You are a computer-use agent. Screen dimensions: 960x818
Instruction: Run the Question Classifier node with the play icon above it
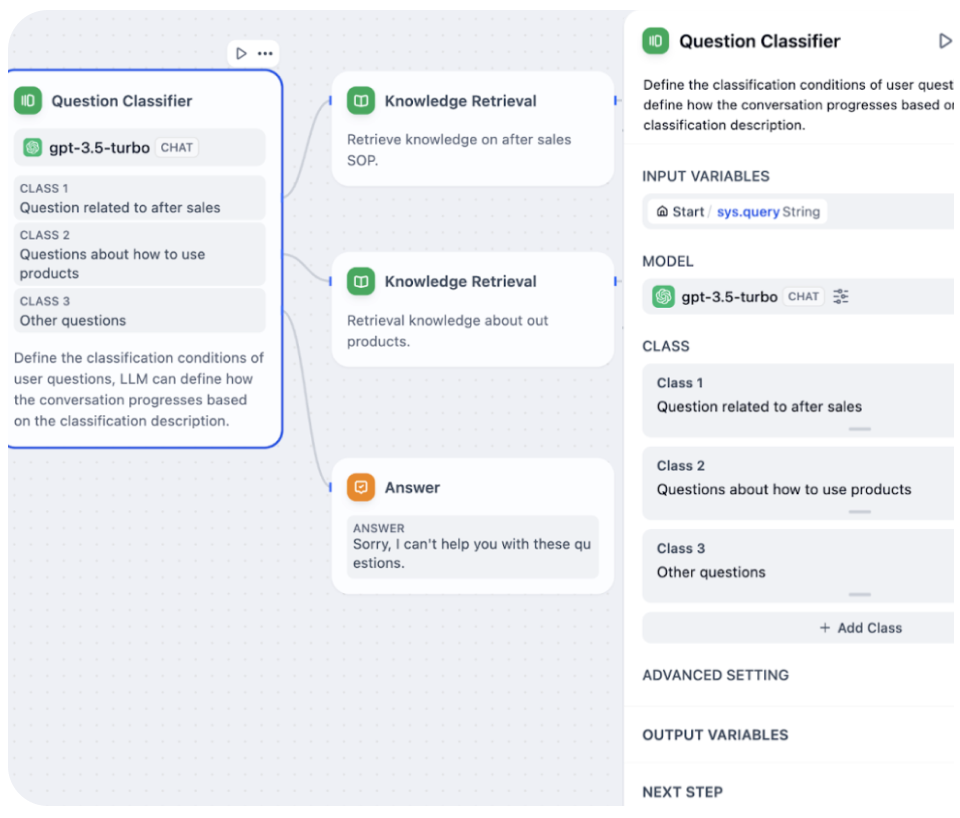point(241,54)
